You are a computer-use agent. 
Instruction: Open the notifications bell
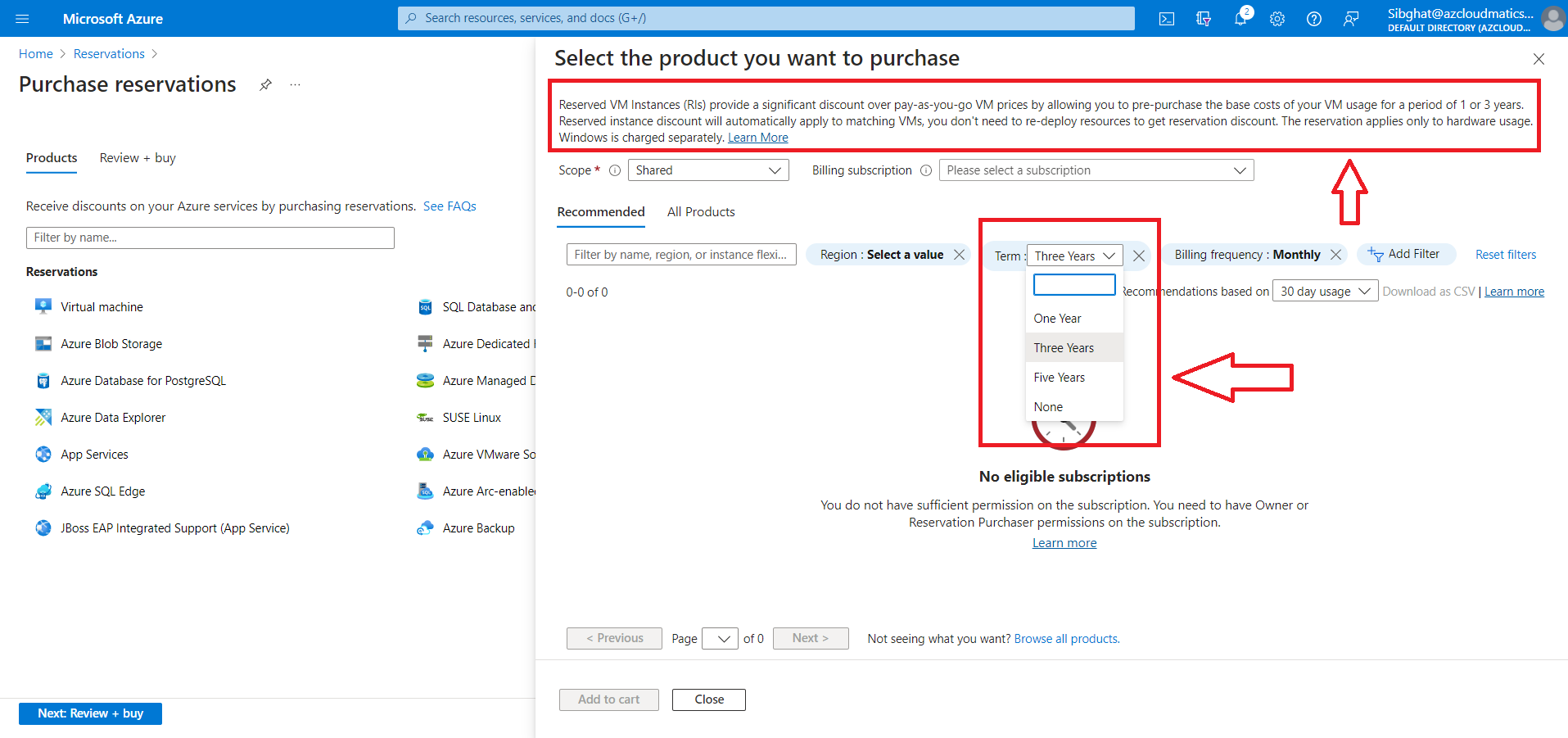point(1240,18)
